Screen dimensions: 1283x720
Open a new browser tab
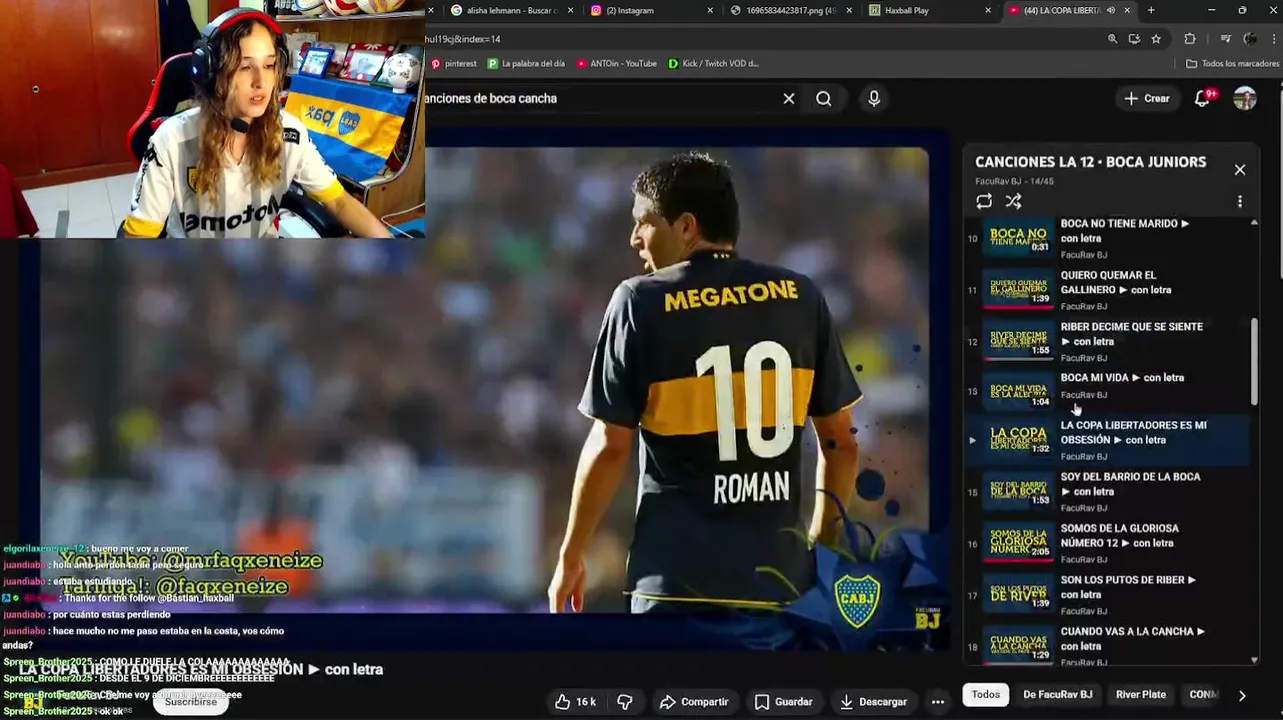(1151, 10)
